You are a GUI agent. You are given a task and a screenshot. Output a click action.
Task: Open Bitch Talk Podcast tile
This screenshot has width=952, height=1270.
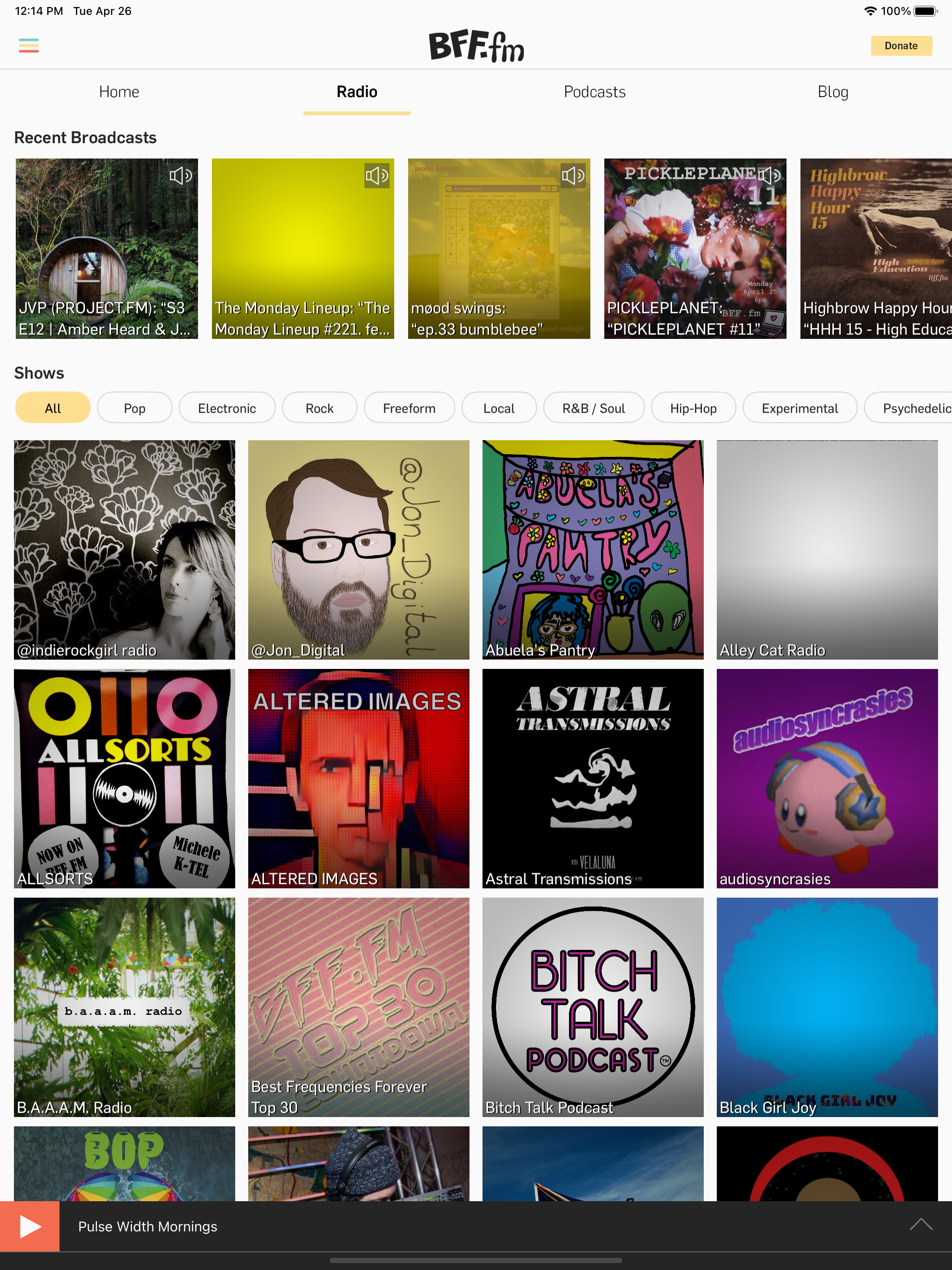593,1007
